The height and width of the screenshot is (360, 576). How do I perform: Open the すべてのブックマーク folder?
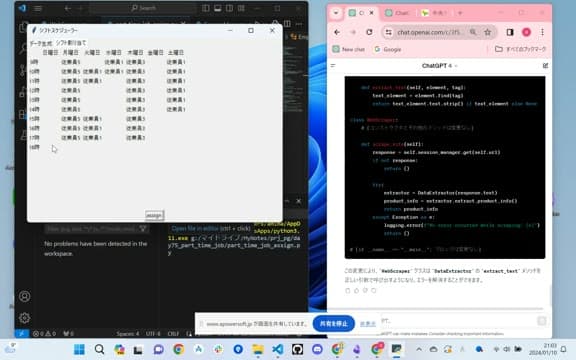coord(521,49)
